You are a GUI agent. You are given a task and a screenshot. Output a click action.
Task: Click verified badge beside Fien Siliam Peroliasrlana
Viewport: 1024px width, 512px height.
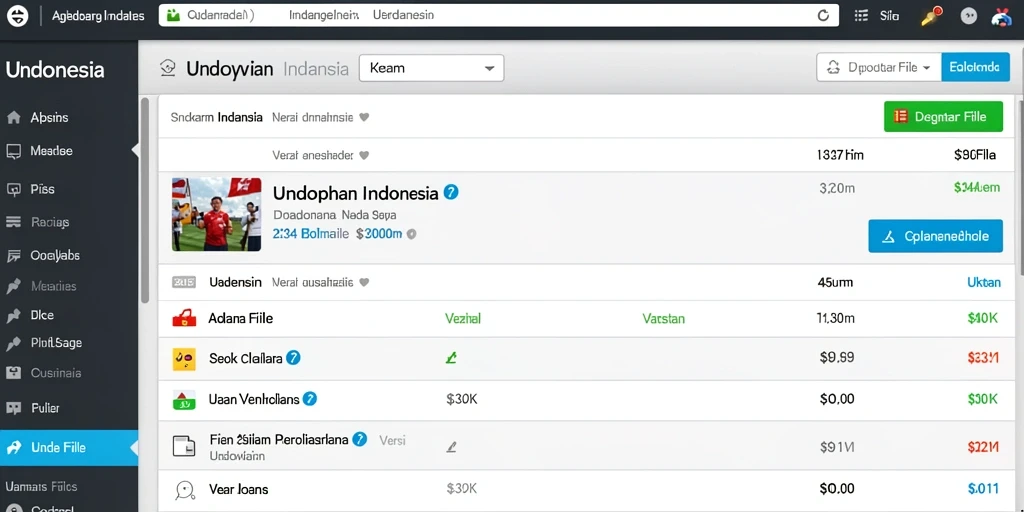pos(359,439)
